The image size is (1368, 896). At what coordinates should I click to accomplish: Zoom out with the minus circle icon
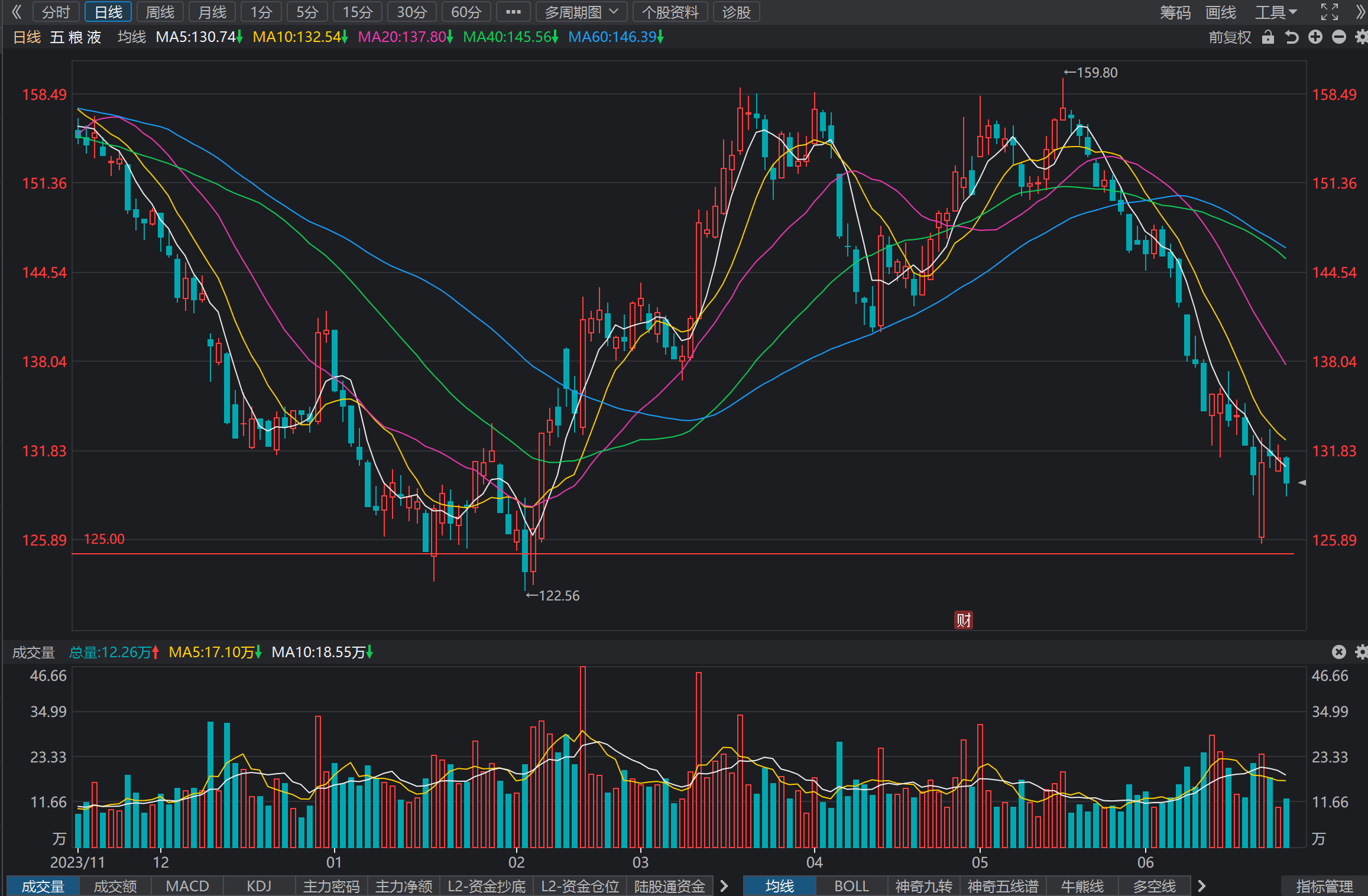pyautogui.click(x=1339, y=37)
